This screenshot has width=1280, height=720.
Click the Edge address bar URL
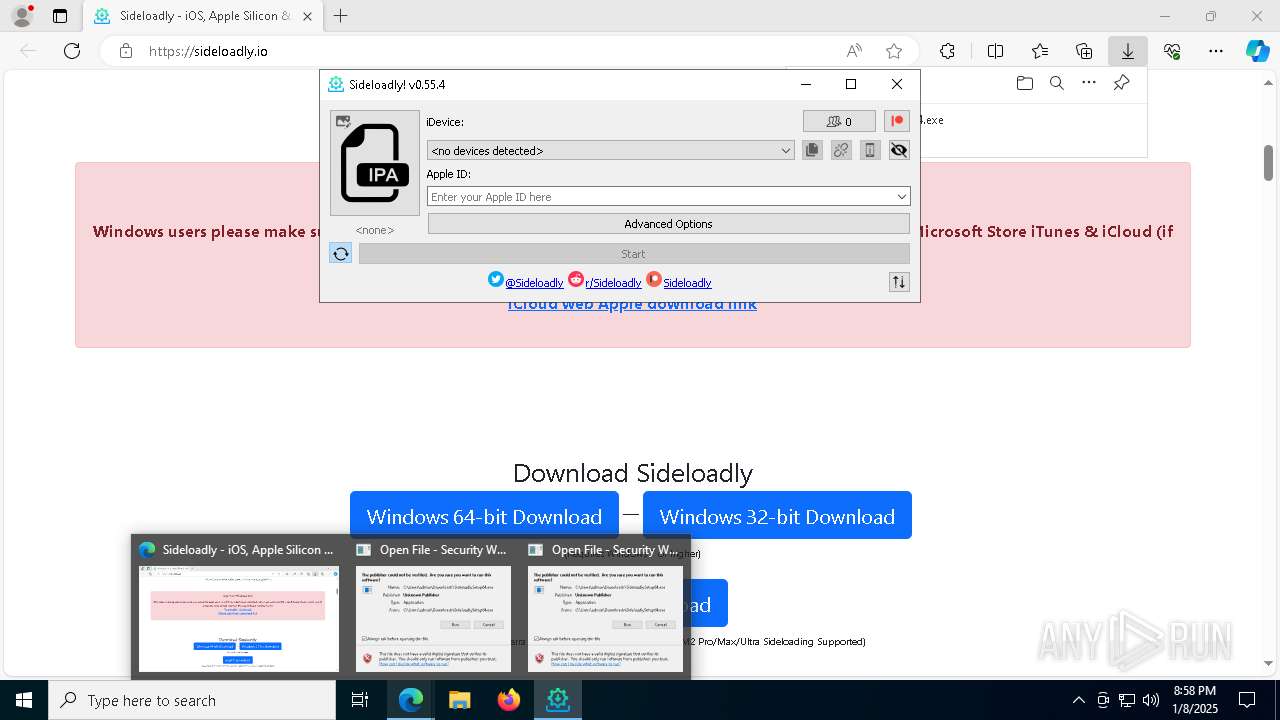pos(208,51)
